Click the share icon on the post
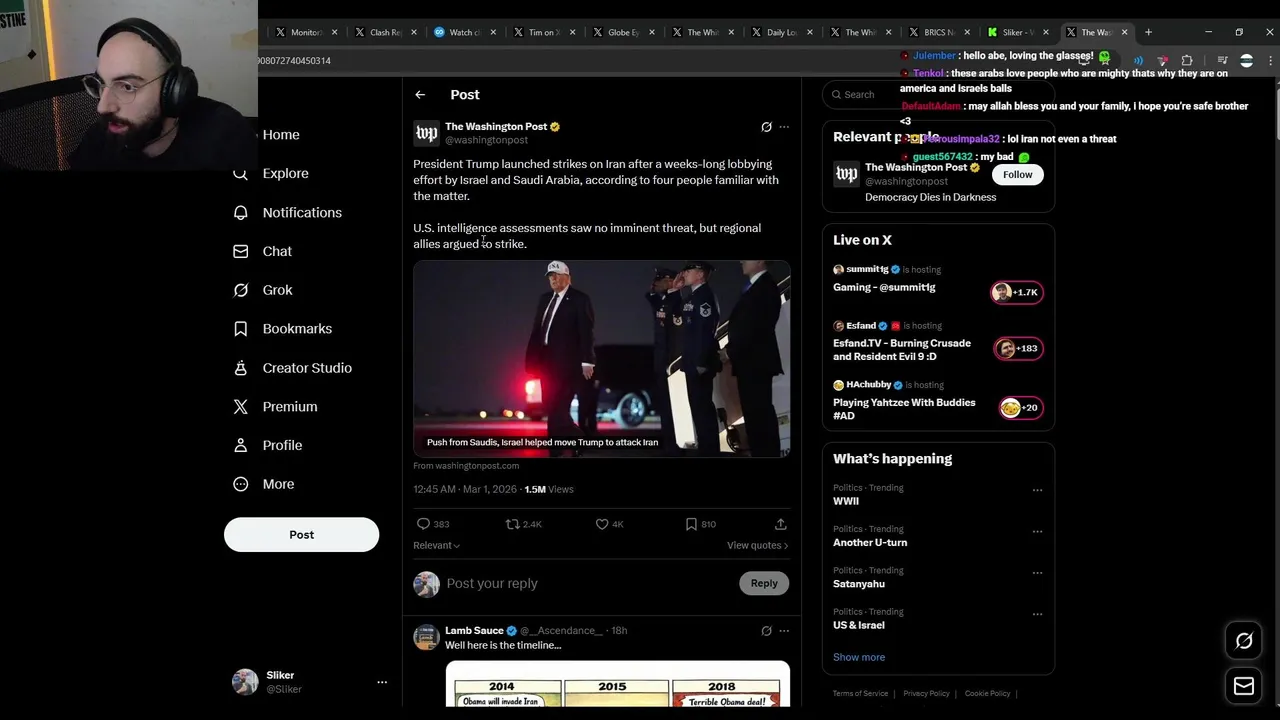The image size is (1280, 720). (x=781, y=524)
